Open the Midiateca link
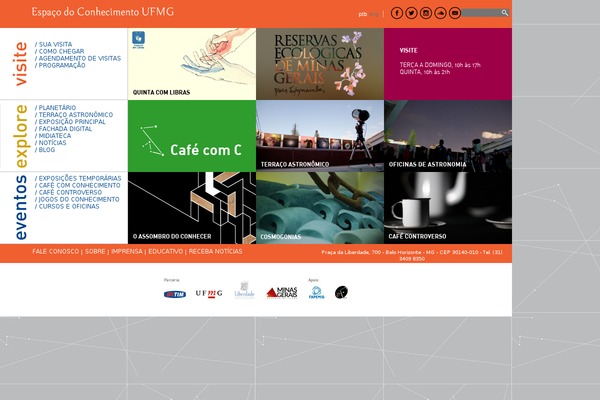The width and height of the screenshot is (600, 400). pos(53,136)
